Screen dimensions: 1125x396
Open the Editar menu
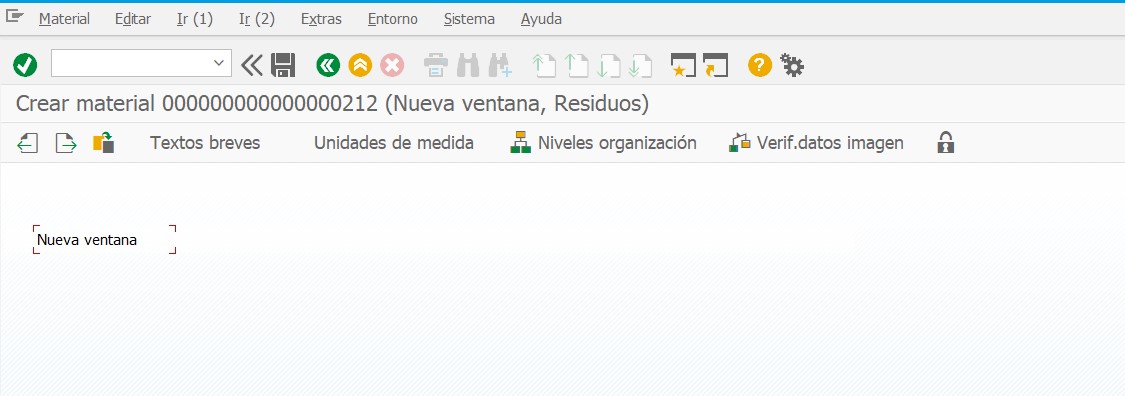[133, 19]
